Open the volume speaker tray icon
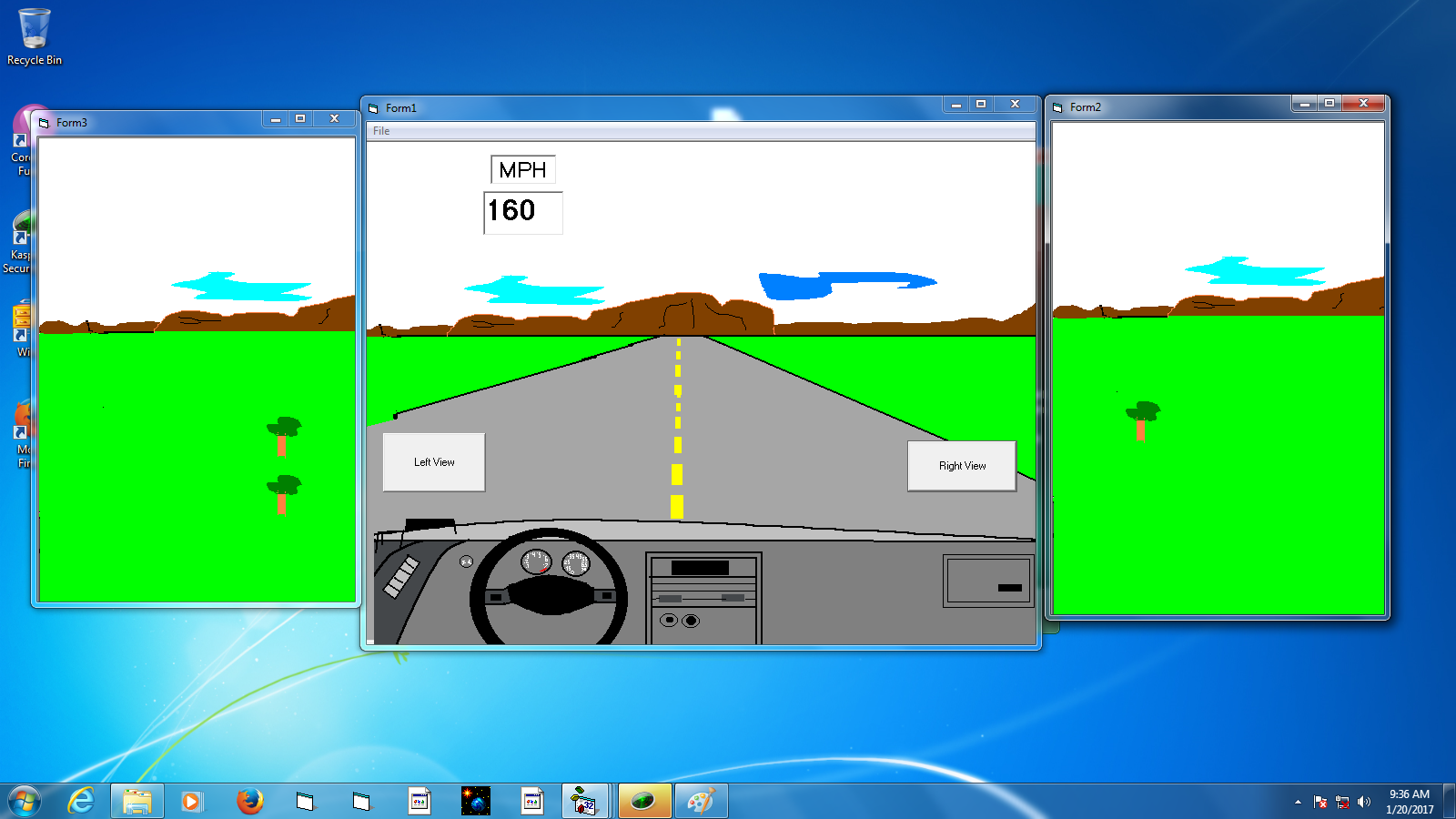The image size is (1456, 819). click(1363, 802)
